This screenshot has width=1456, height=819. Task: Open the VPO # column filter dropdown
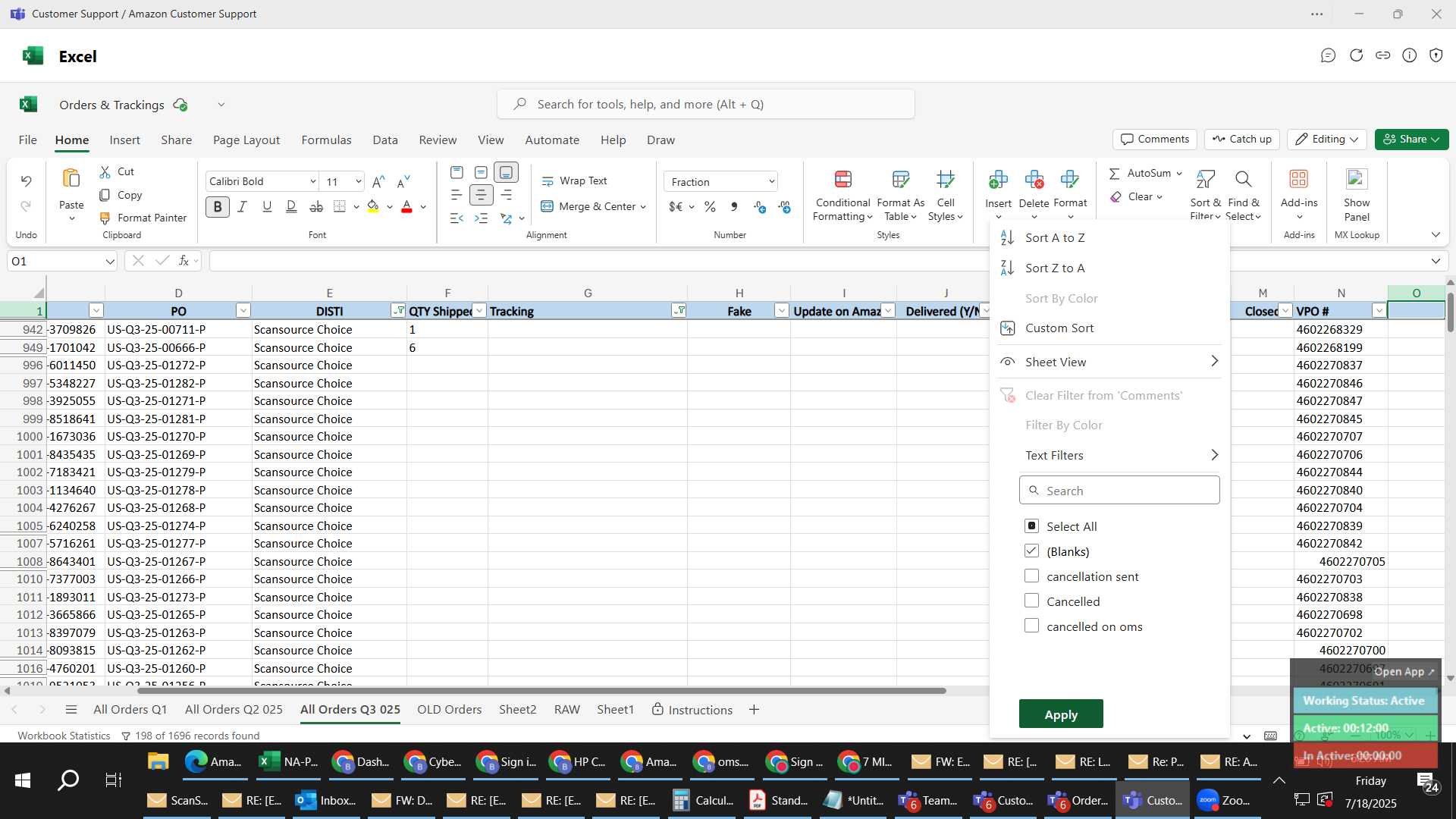click(1379, 311)
